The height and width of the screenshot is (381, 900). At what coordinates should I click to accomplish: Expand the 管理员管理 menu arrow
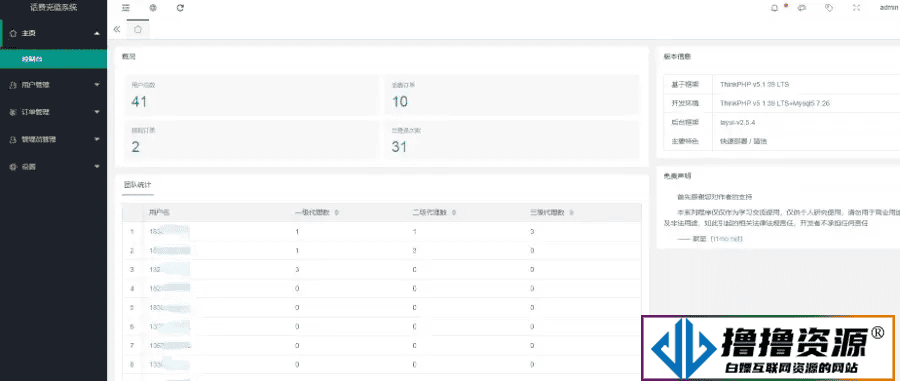click(x=96, y=139)
